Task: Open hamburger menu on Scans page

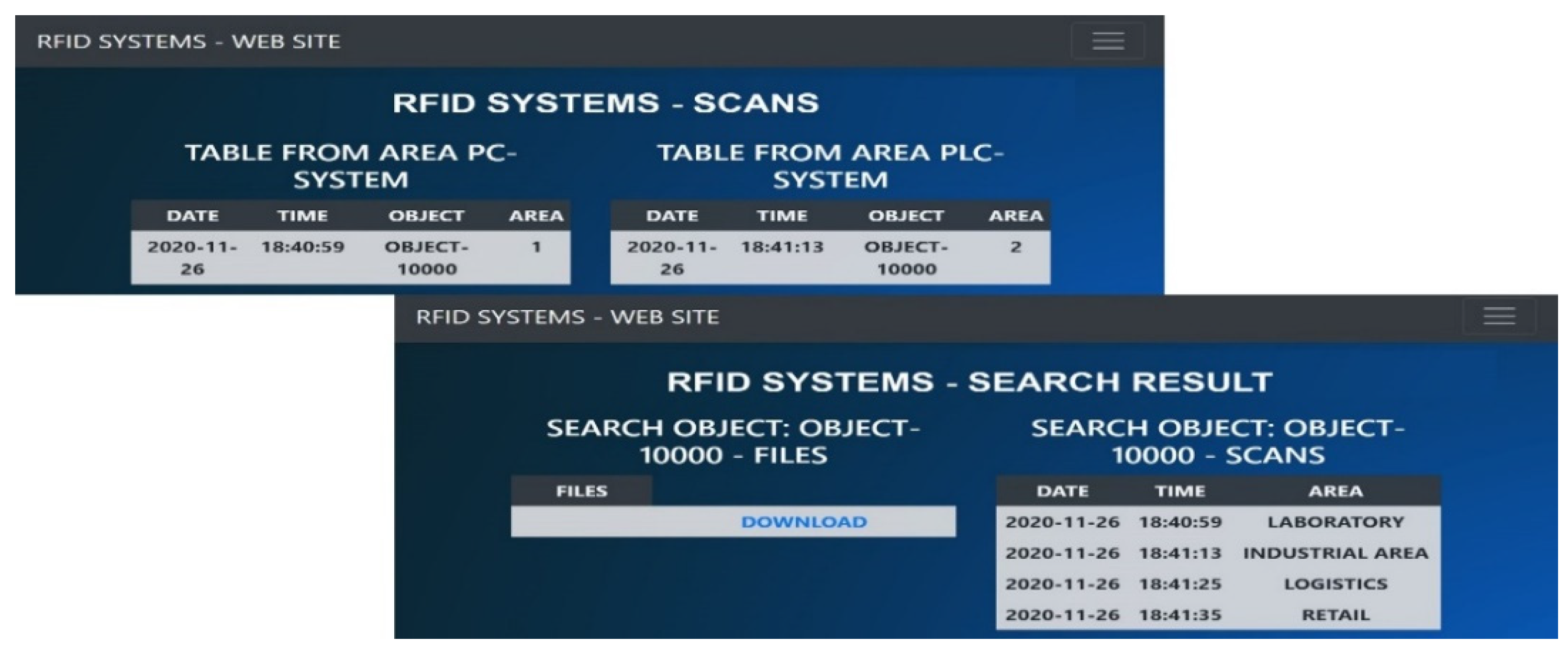Action: point(1107,41)
